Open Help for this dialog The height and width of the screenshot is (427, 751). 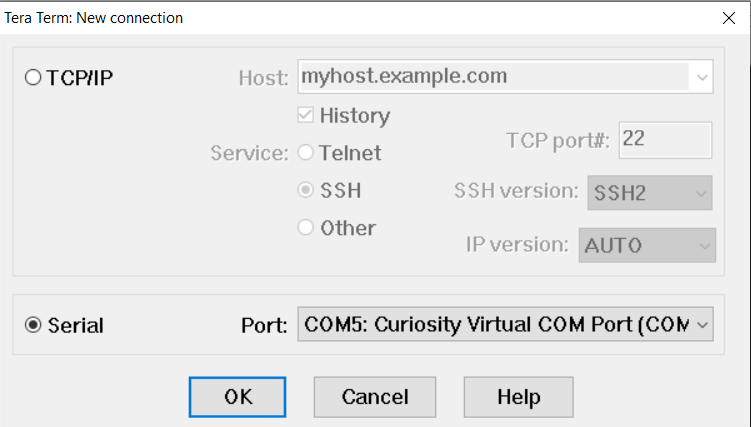[518, 397]
